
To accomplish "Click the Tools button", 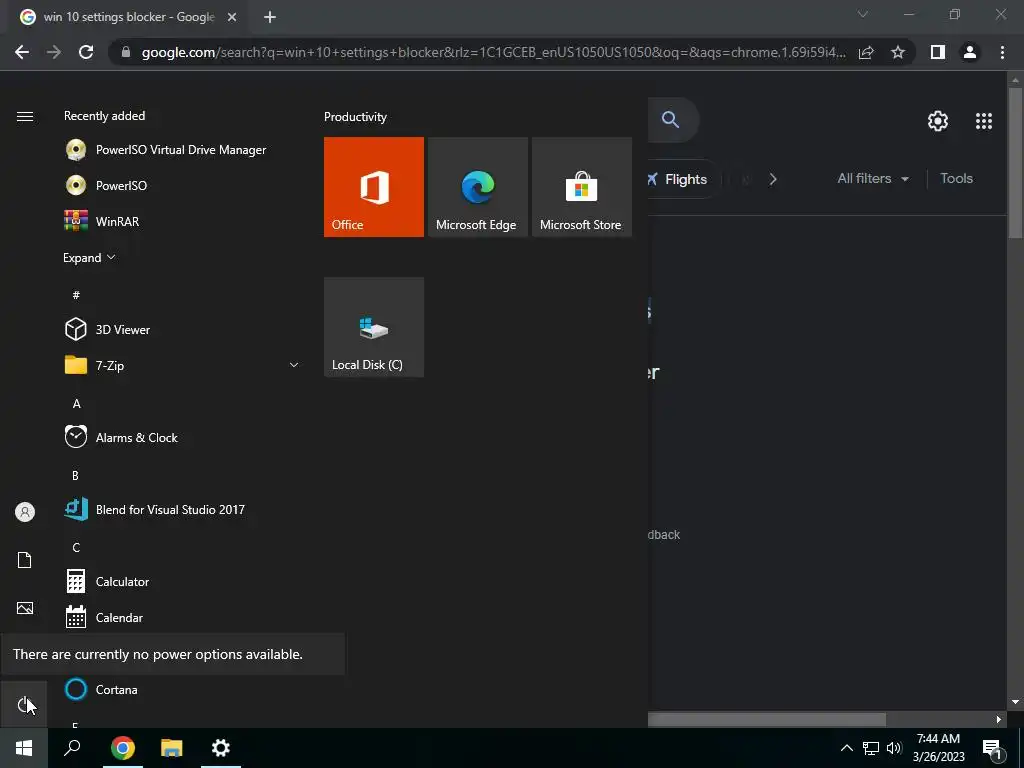I will pos(956,178).
